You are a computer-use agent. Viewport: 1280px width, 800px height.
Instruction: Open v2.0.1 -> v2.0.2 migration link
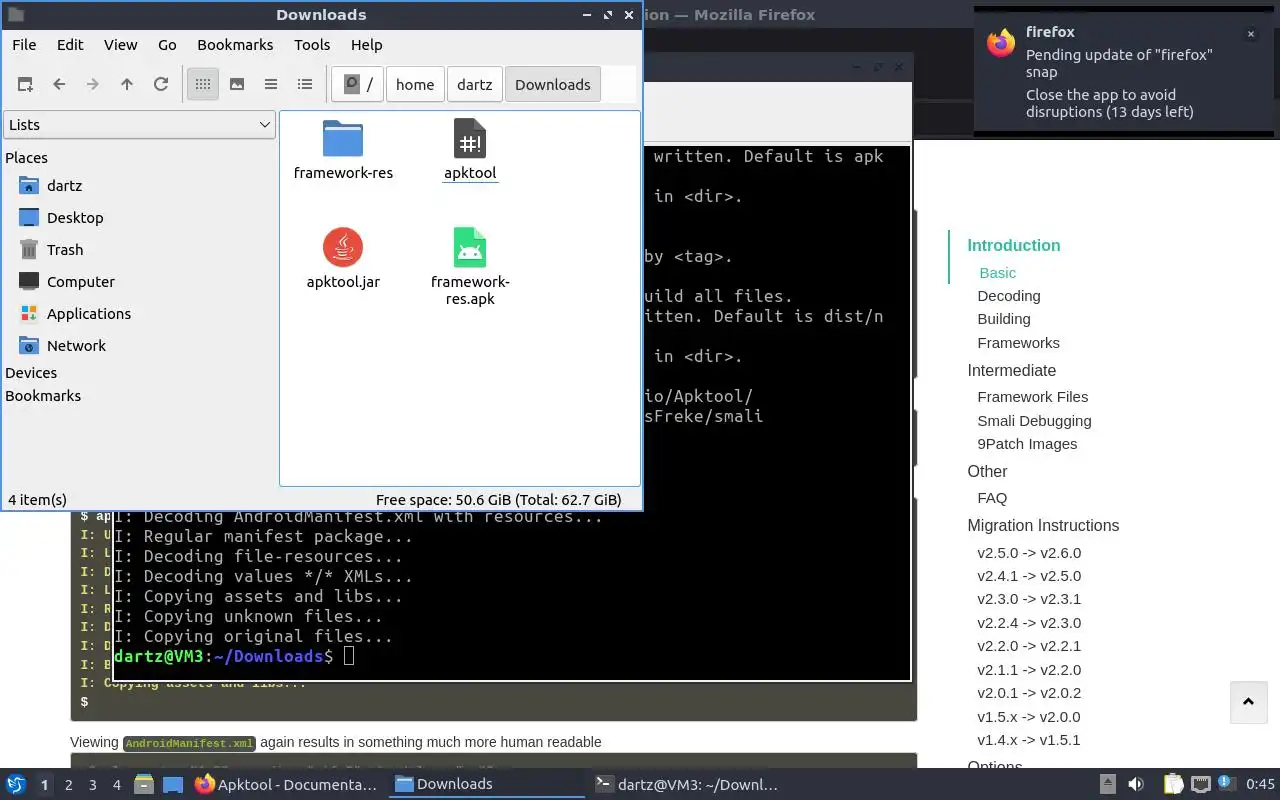tap(1029, 693)
